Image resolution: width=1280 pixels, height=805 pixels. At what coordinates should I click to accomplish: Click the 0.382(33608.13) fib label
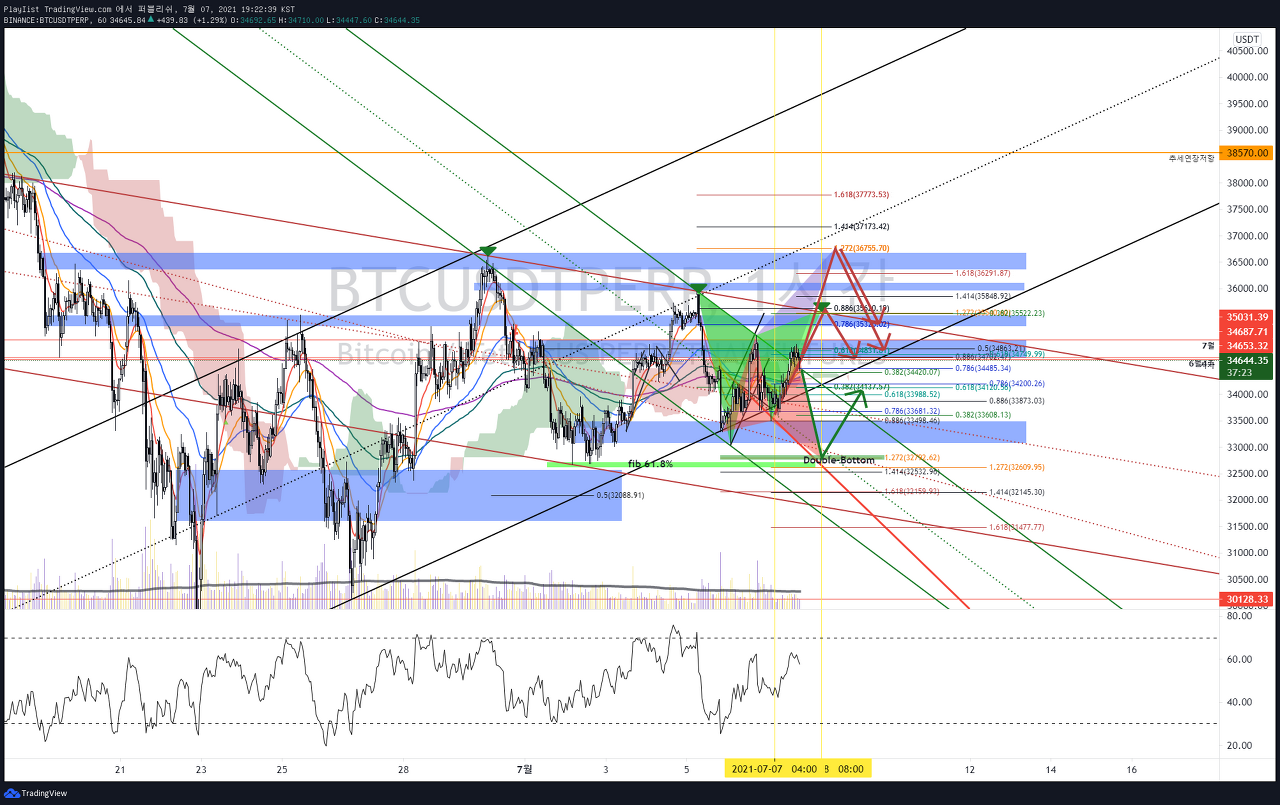(982, 414)
